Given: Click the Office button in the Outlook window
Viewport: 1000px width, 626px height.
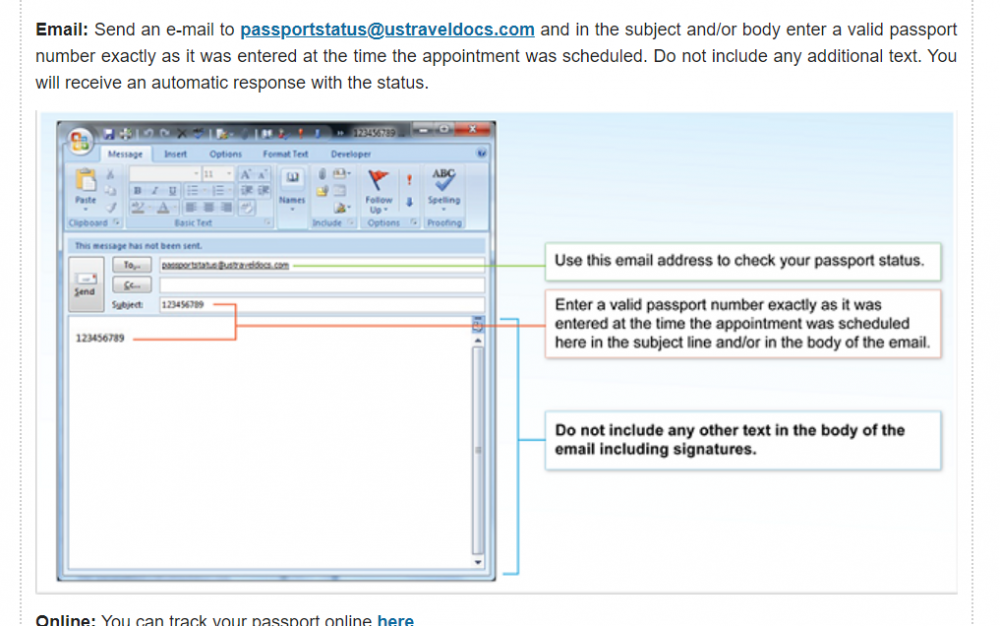Looking at the screenshot, I should tap(80, 141).
